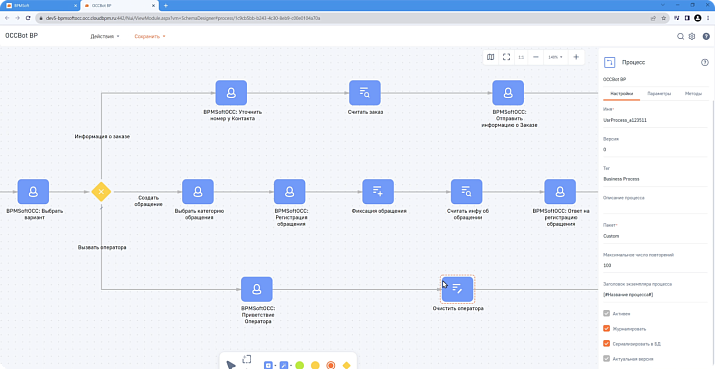The image size is (715, 369).
Task: Click the fit-to-screen fullscreen icon
Action: coord(506,57)
